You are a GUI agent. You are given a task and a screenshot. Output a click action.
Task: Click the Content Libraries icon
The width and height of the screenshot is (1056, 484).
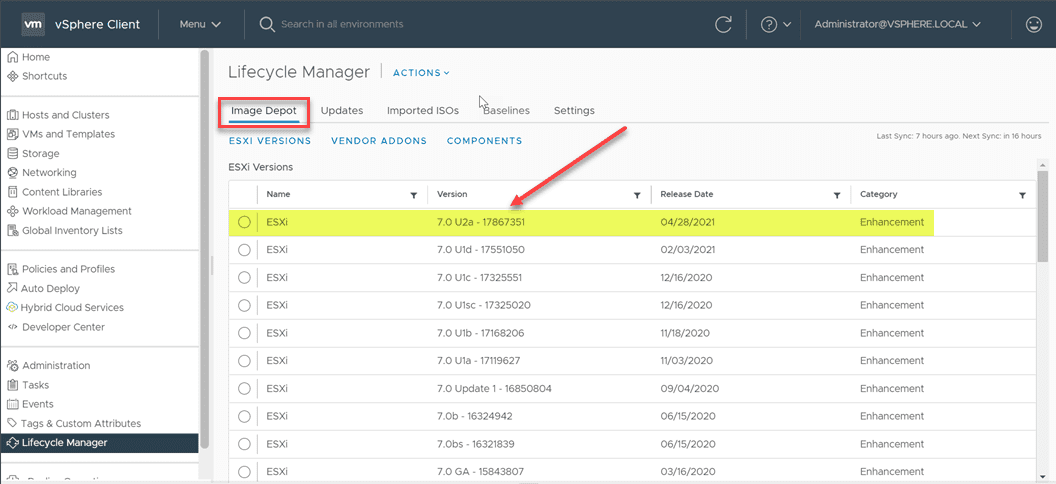point(12,192)
